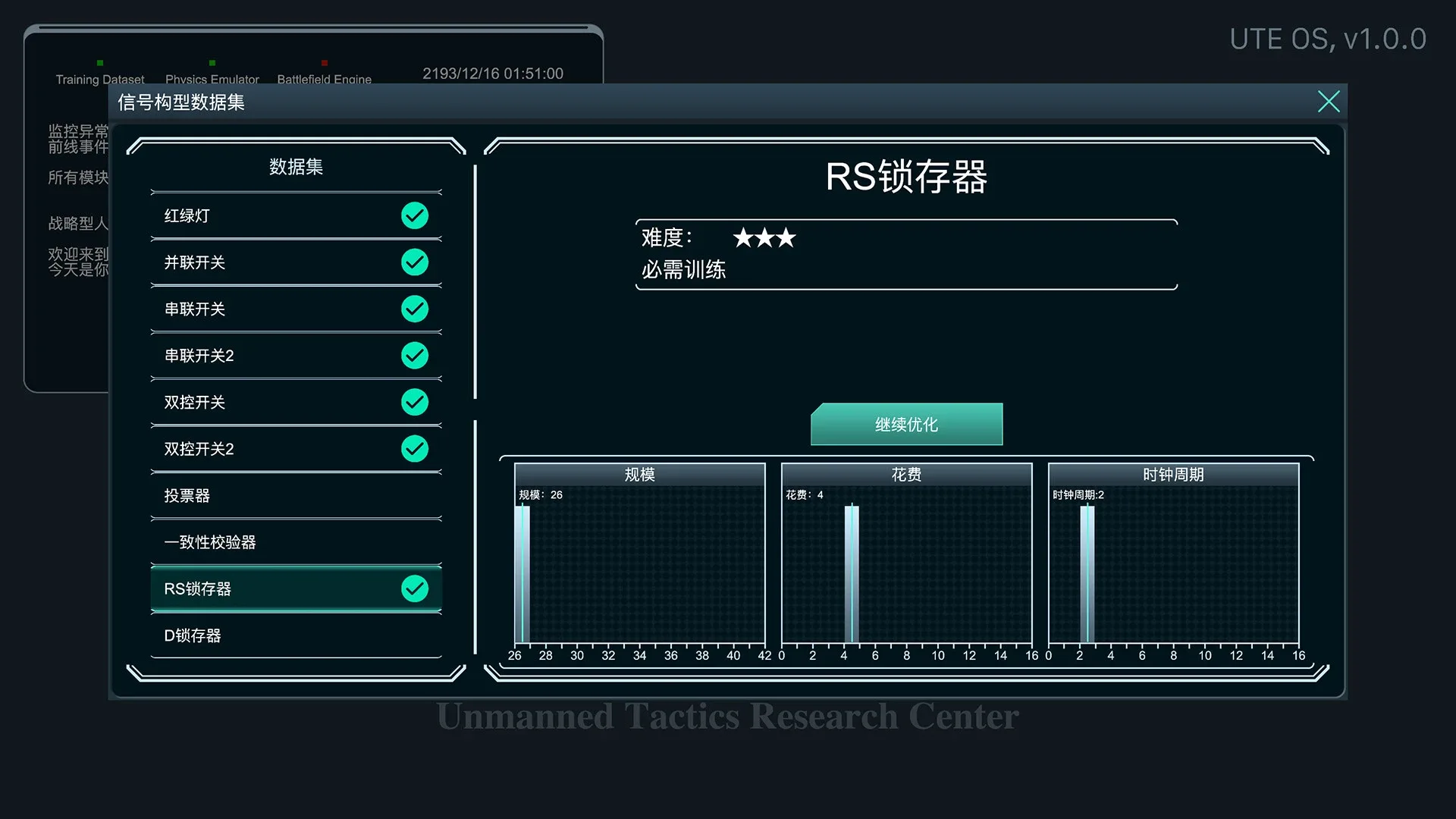Click checkmark icon on 双控开关2 row
Image resolution: width=1456 pixels, height=819 pixels.
tap(414, 449)
